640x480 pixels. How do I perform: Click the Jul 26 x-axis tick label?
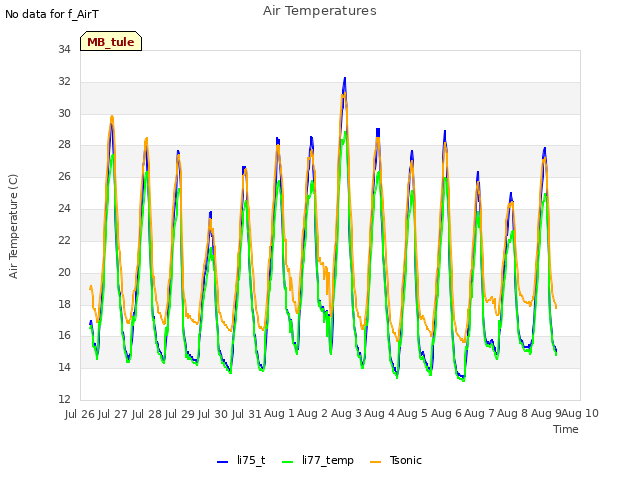pos(80,414)
